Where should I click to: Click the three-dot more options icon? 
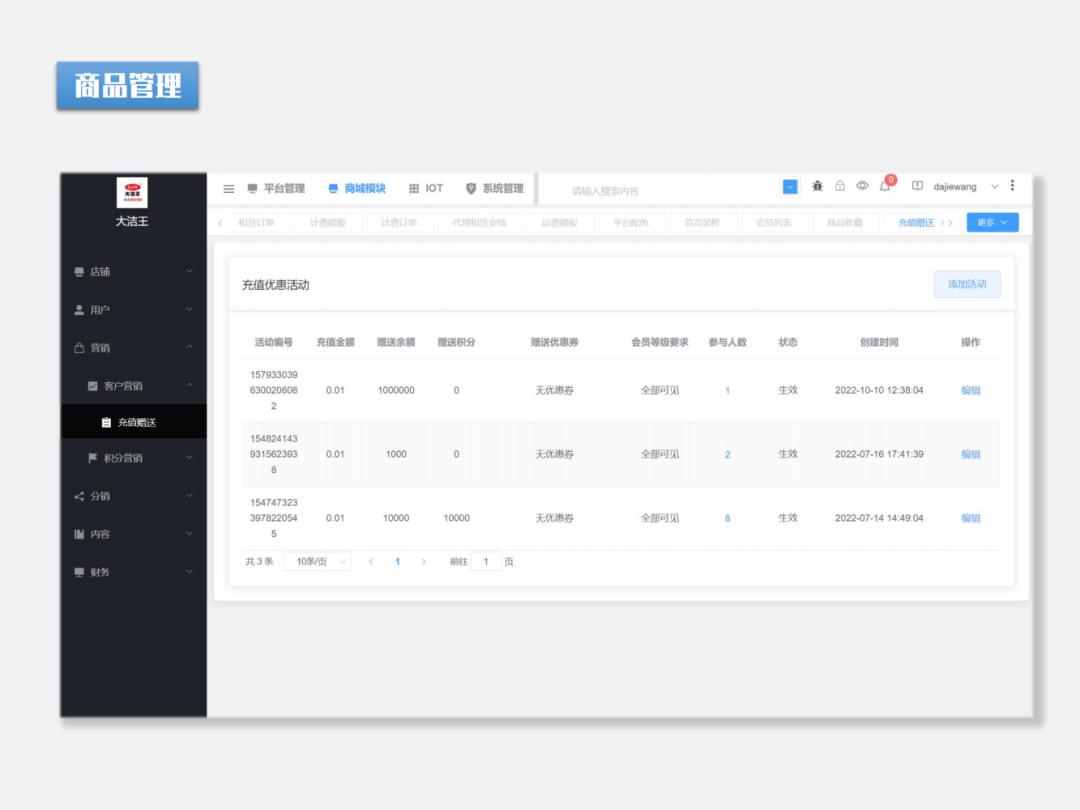point(1012,186)
